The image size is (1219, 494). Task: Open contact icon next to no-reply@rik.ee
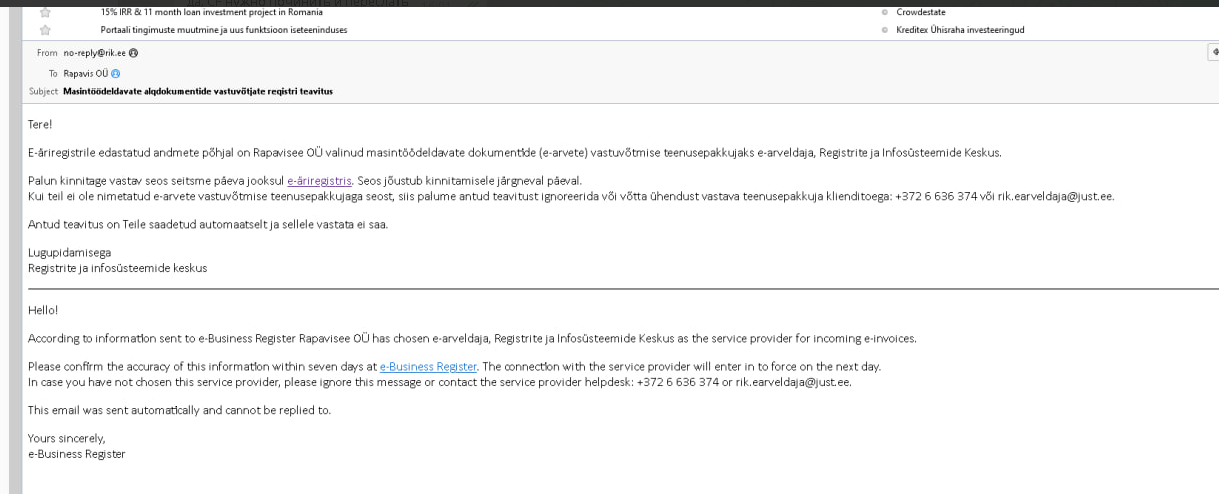coord(134,53)
